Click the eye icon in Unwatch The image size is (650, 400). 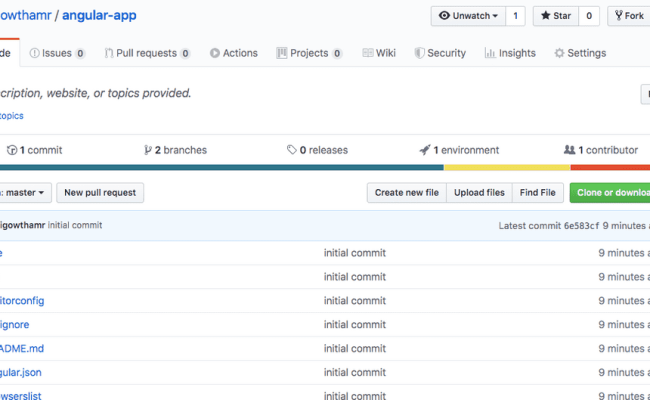444,16
